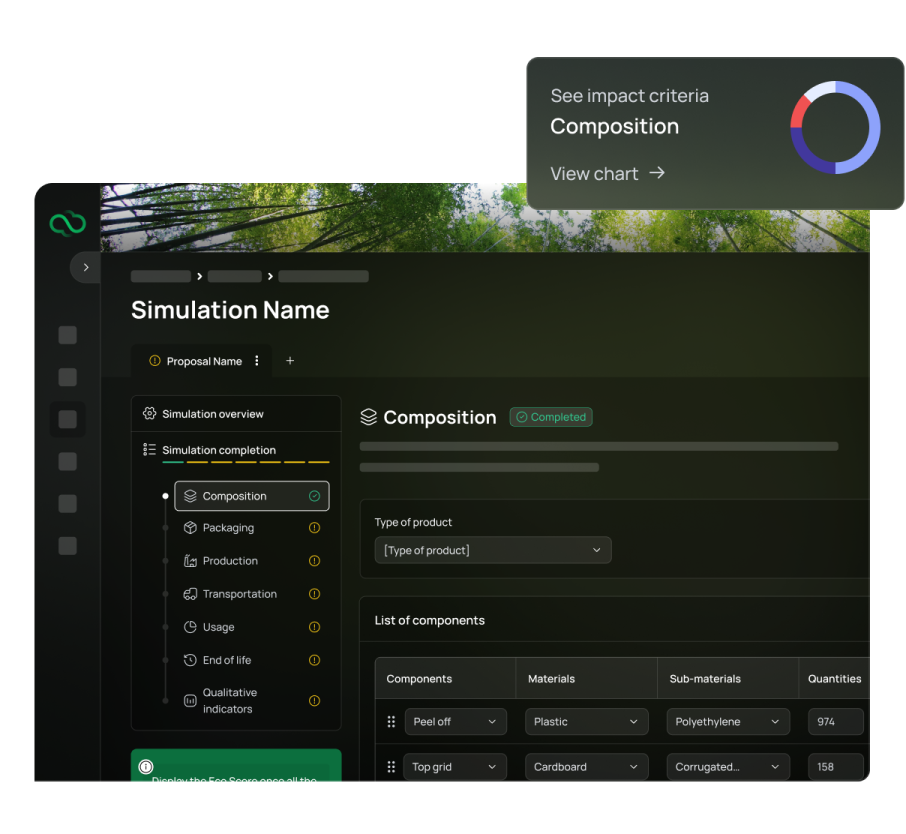Select the Proposal Name tab
The width and height of the screenshot is (906, 834).
pyautogui.click(x=203, y=361)
